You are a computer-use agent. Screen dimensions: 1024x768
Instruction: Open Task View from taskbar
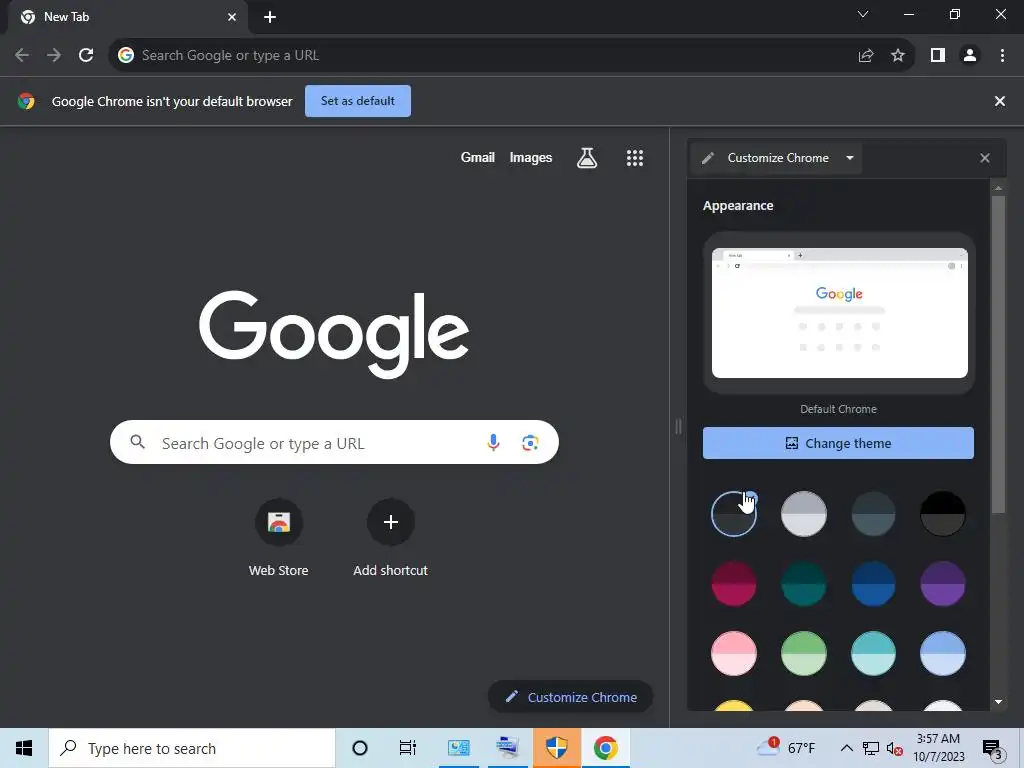coord(408,748)
